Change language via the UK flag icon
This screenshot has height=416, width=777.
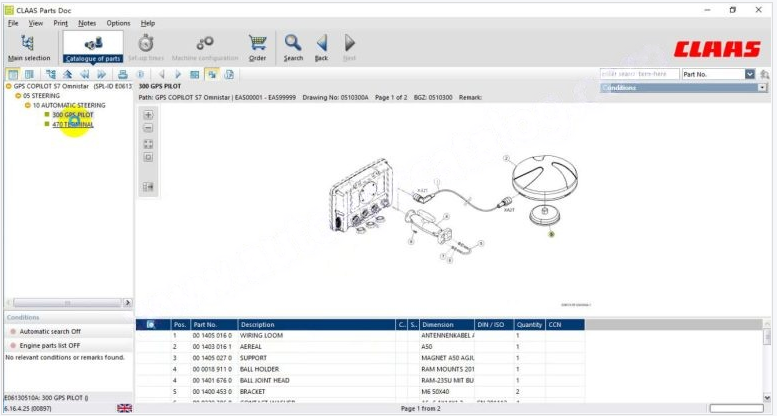[x=124, y=408]
